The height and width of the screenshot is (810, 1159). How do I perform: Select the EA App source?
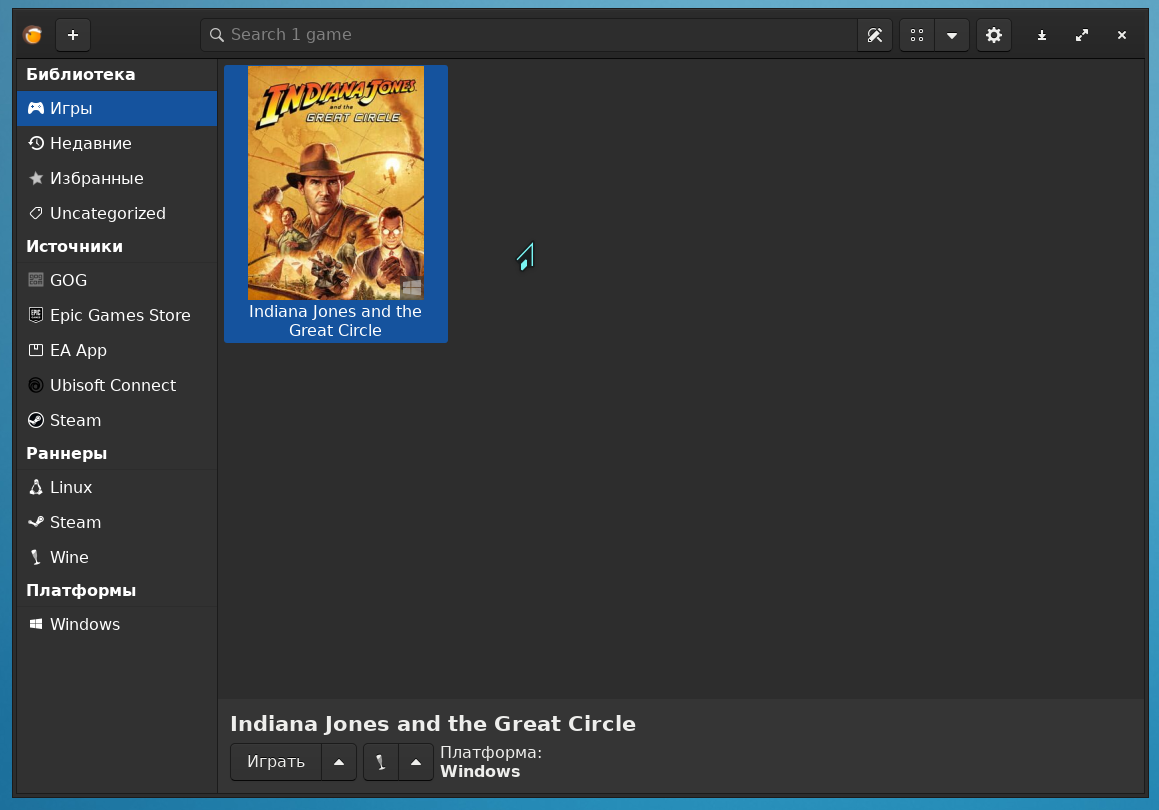click(117, 350)
